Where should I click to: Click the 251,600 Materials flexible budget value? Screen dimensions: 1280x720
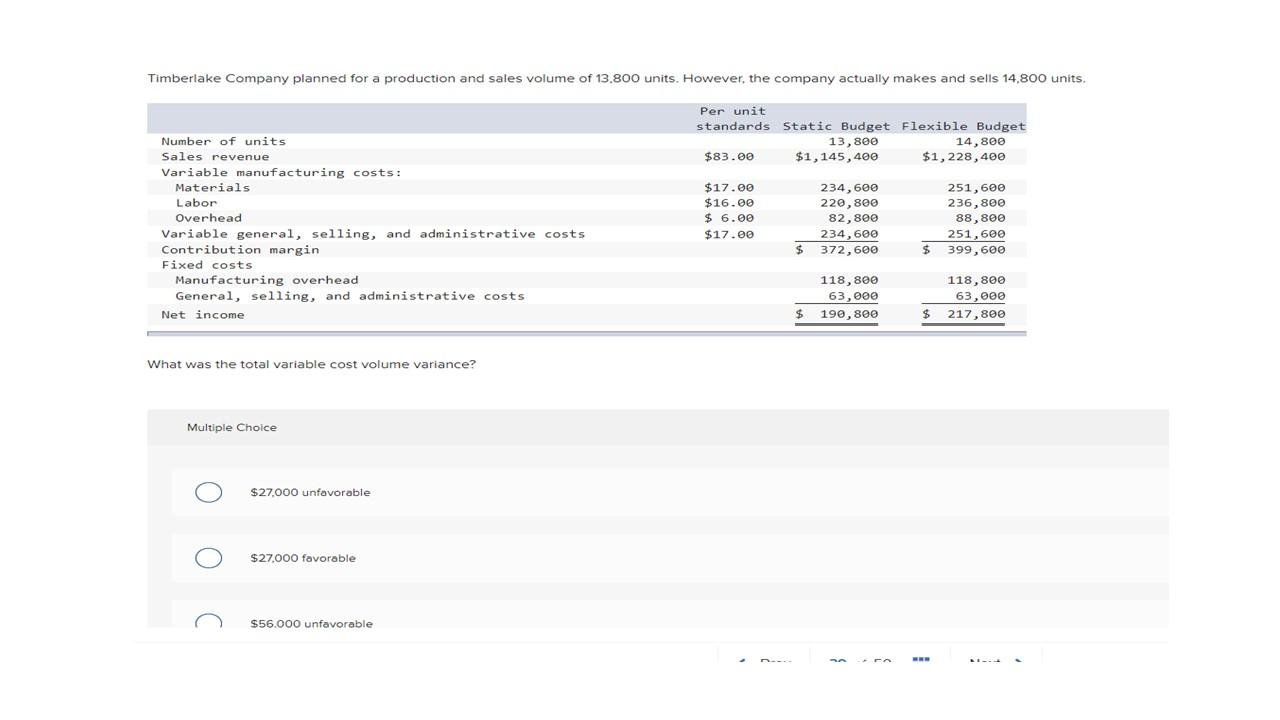point(977,188)
